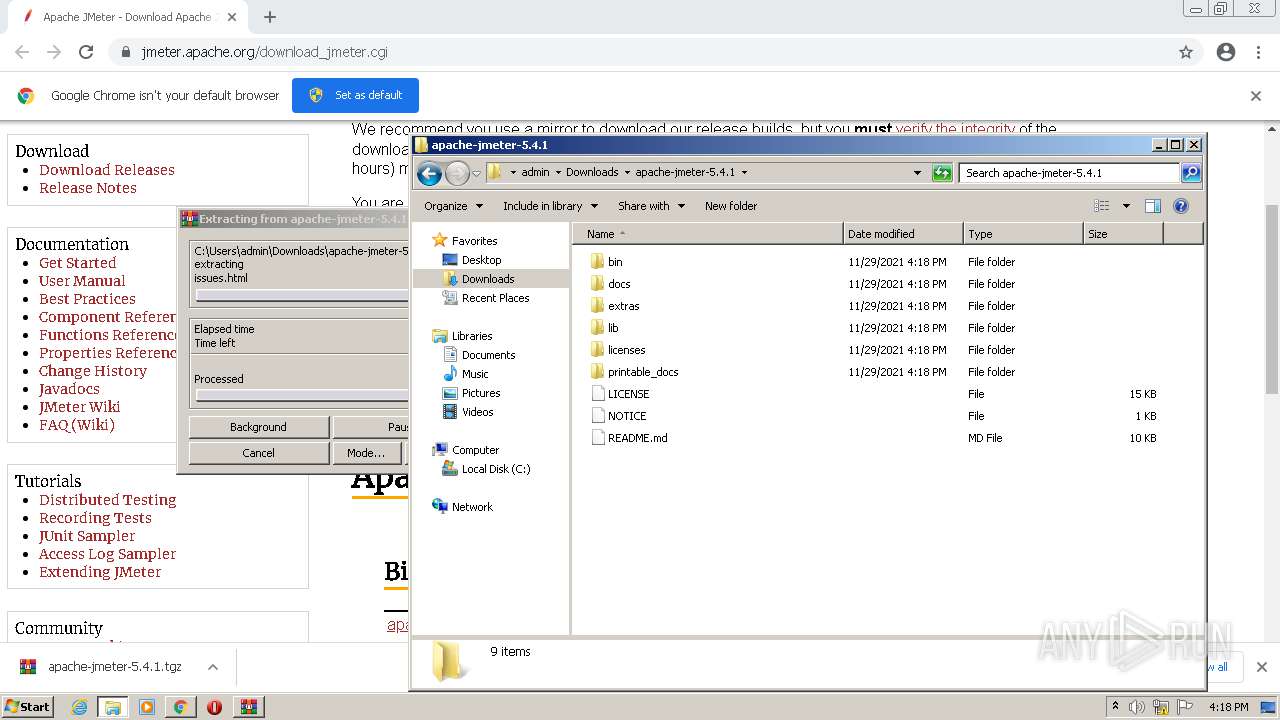Show hidden system tray icons

[1115, 707]
